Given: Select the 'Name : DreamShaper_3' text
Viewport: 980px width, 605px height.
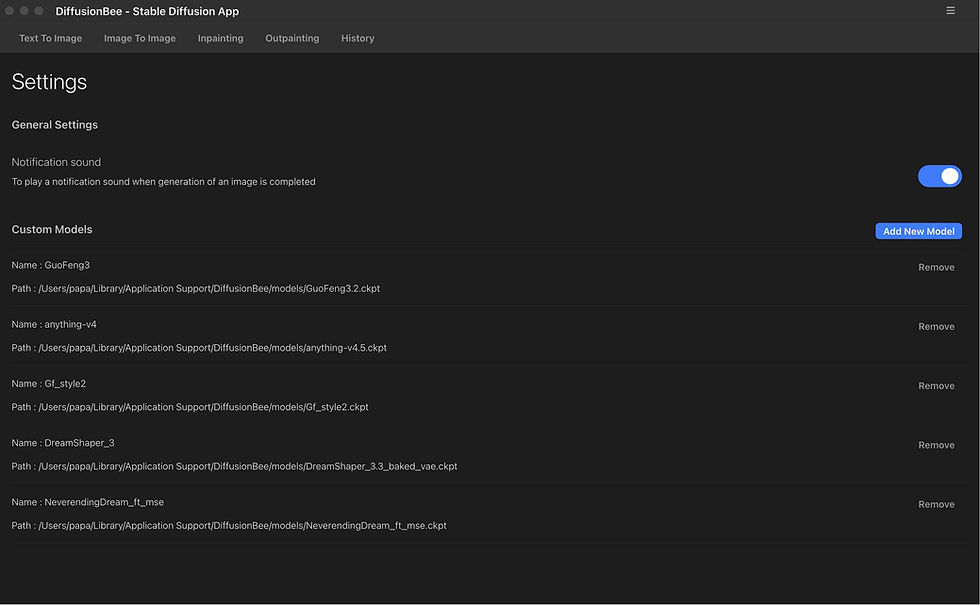Looking at the screenshot, I should point(63,443).
